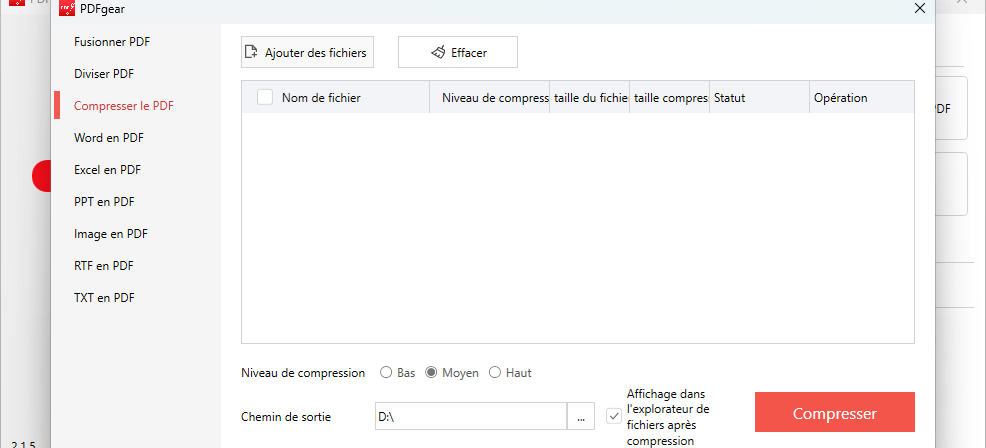Switch to PPT en PDF
986x448 pixels.
[x=104, y=202]
